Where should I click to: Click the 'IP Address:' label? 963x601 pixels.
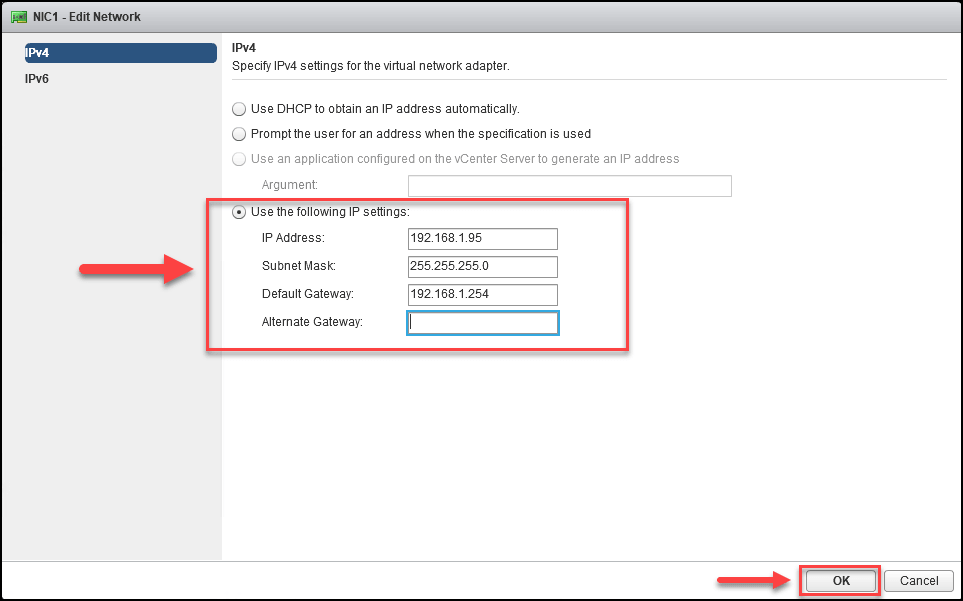click(x=293, y=238)
